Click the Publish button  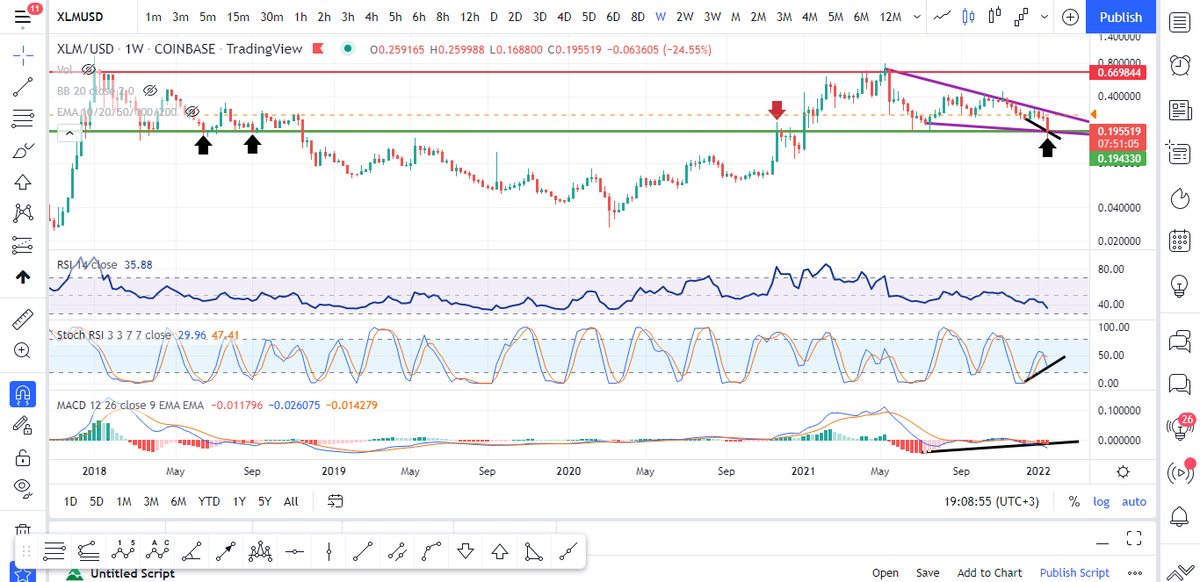pos(1120,17)
